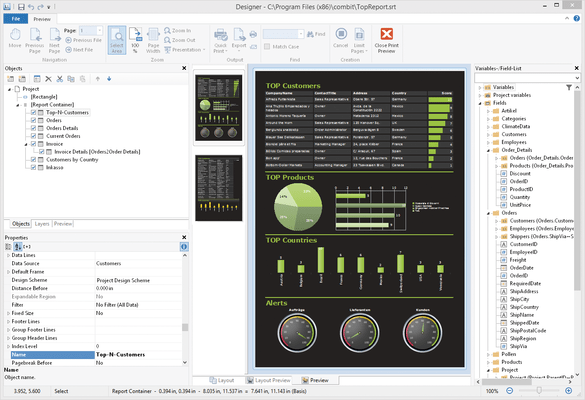585x400 pixels.
Task: Click the zoom-in plus icon in status bar
Action: [x=569, y=391]
